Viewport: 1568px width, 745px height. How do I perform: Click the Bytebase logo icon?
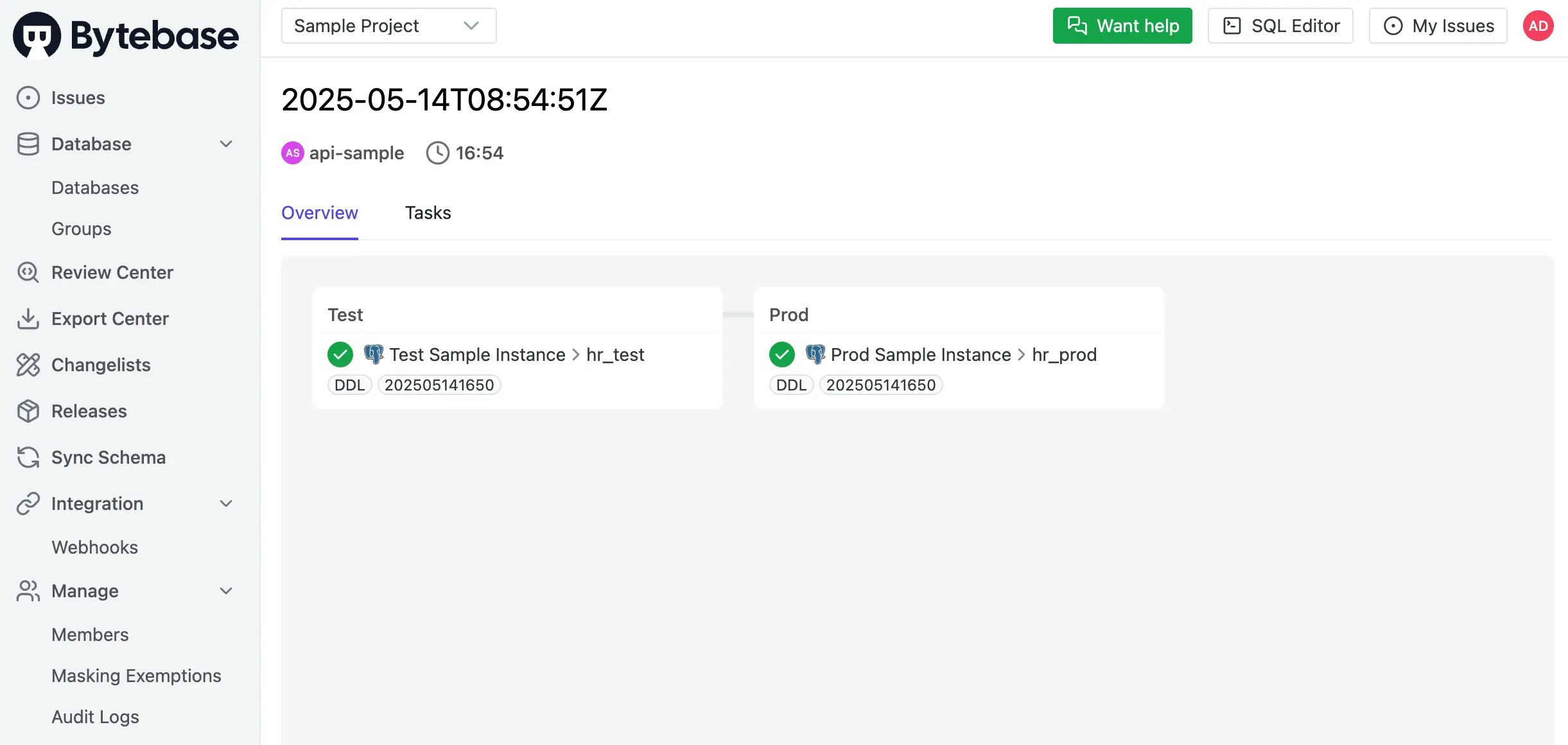[37, 35]
